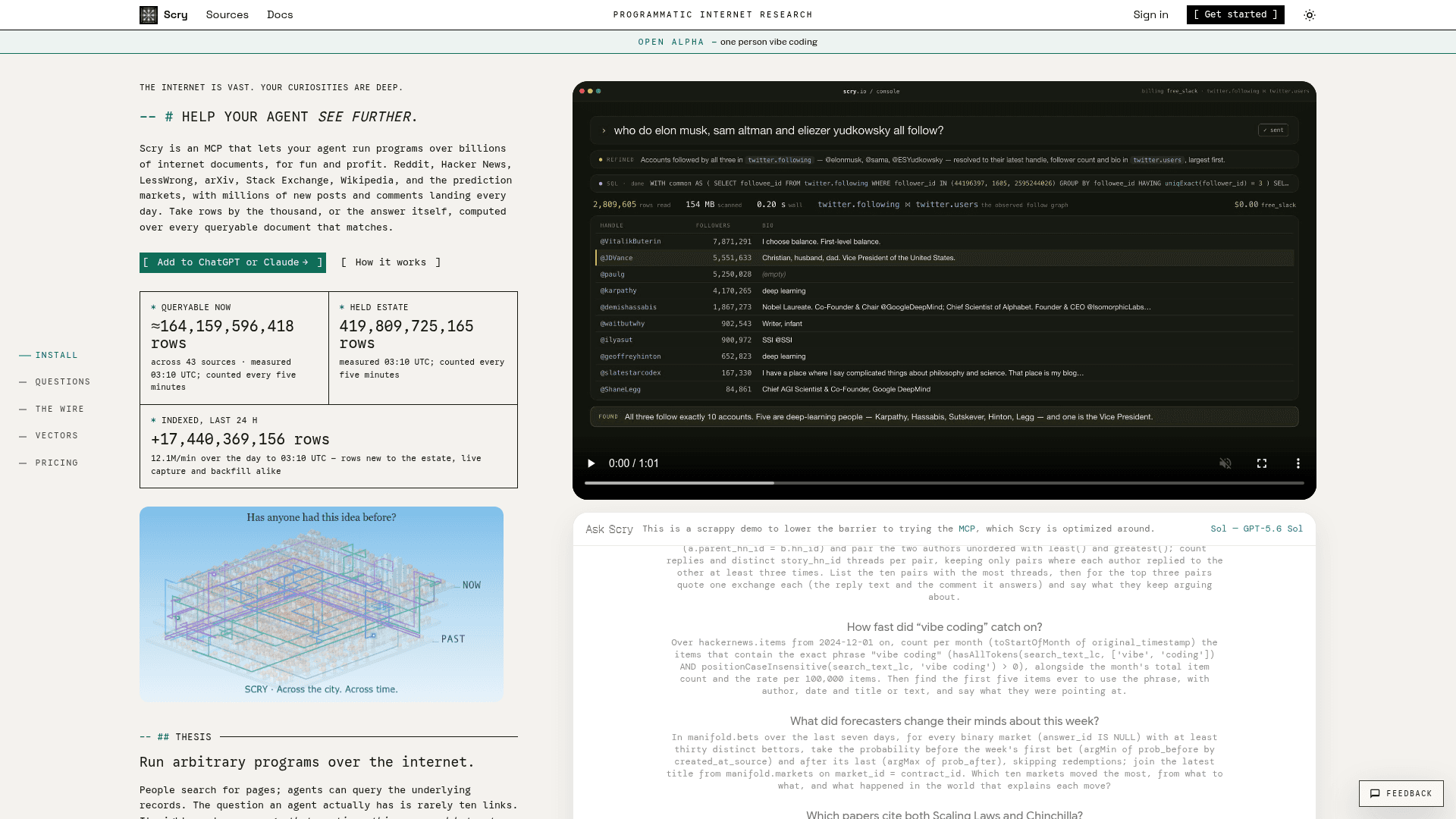
Task: Click the video timestamp 0:00 / 1:01
Action: 634,463
